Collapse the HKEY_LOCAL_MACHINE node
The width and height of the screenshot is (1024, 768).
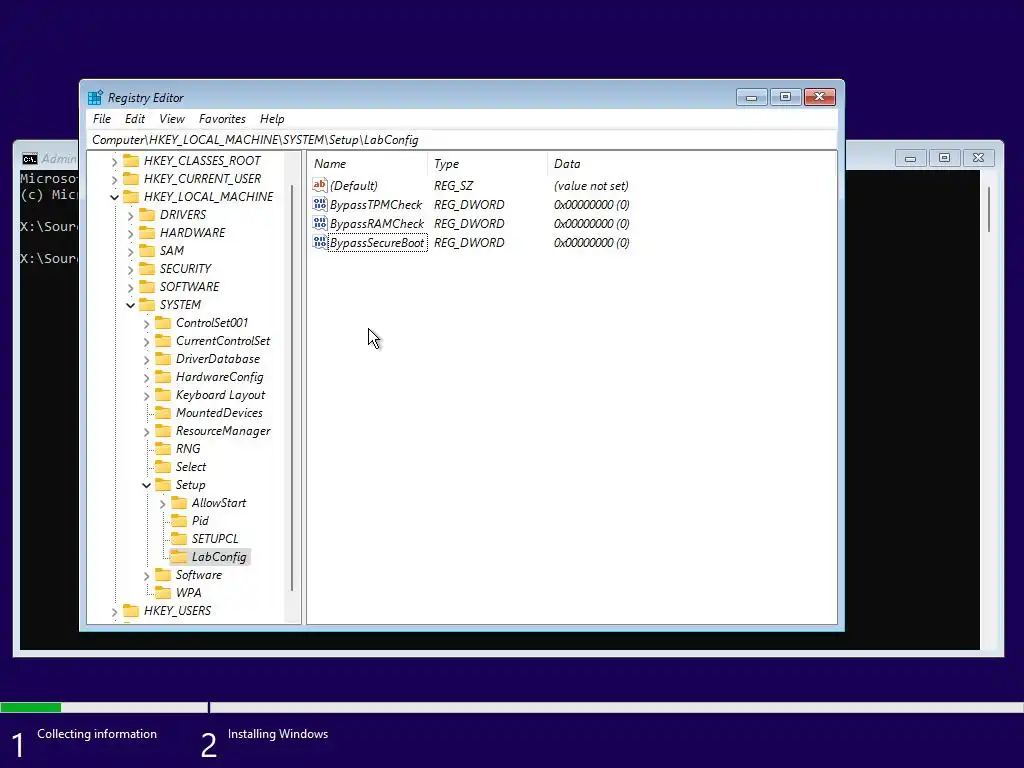pyautogui.click(x=114, y=197)
